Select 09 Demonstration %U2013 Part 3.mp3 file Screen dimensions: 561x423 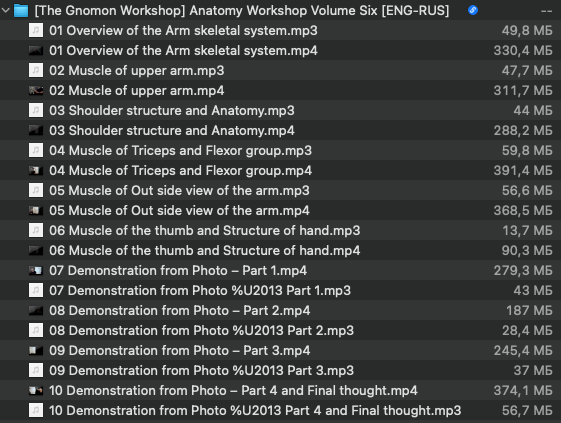280,370
